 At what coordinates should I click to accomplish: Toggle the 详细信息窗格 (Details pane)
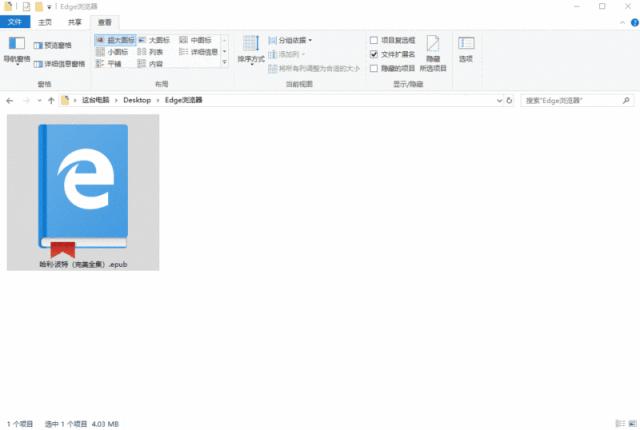coord(59,64)
